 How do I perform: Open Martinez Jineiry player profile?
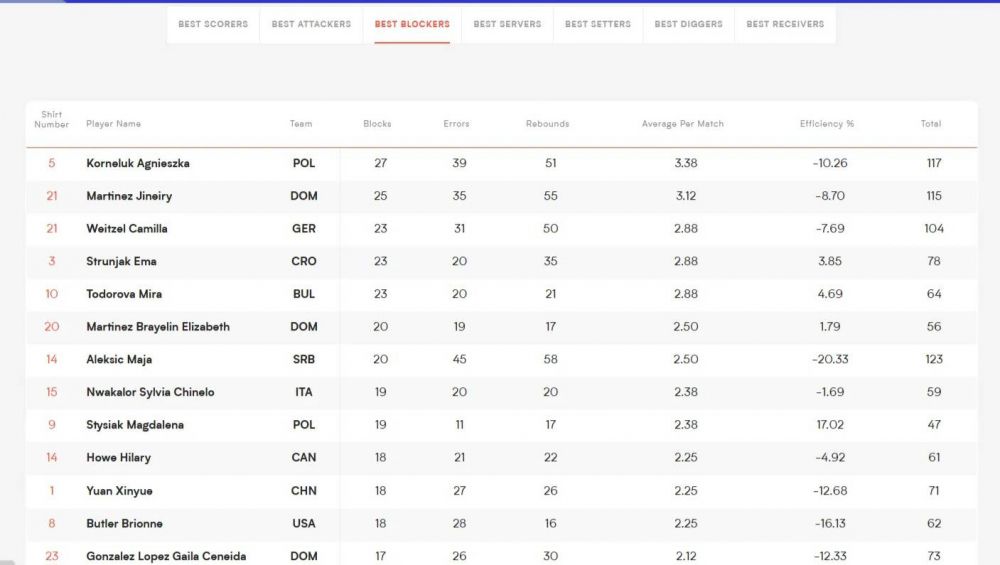coord(129,196)
